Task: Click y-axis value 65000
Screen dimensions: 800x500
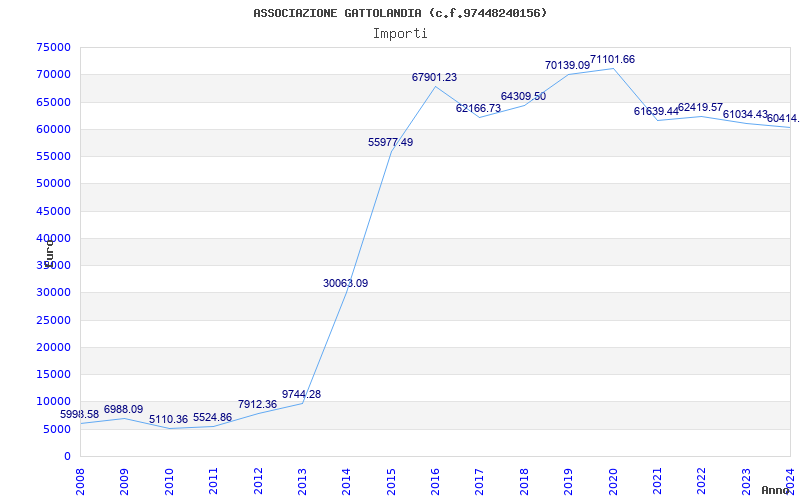Action: [x=54, y=102]
